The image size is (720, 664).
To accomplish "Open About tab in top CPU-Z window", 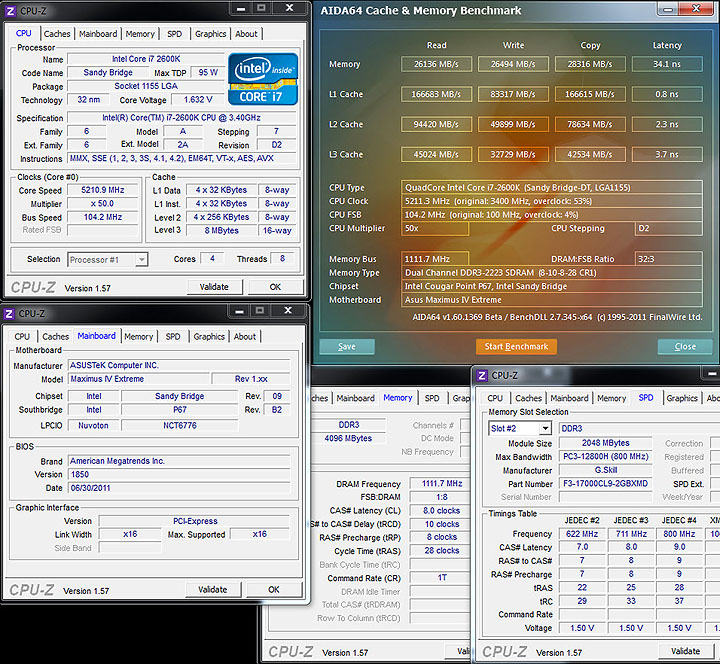I will click(247, 34).
